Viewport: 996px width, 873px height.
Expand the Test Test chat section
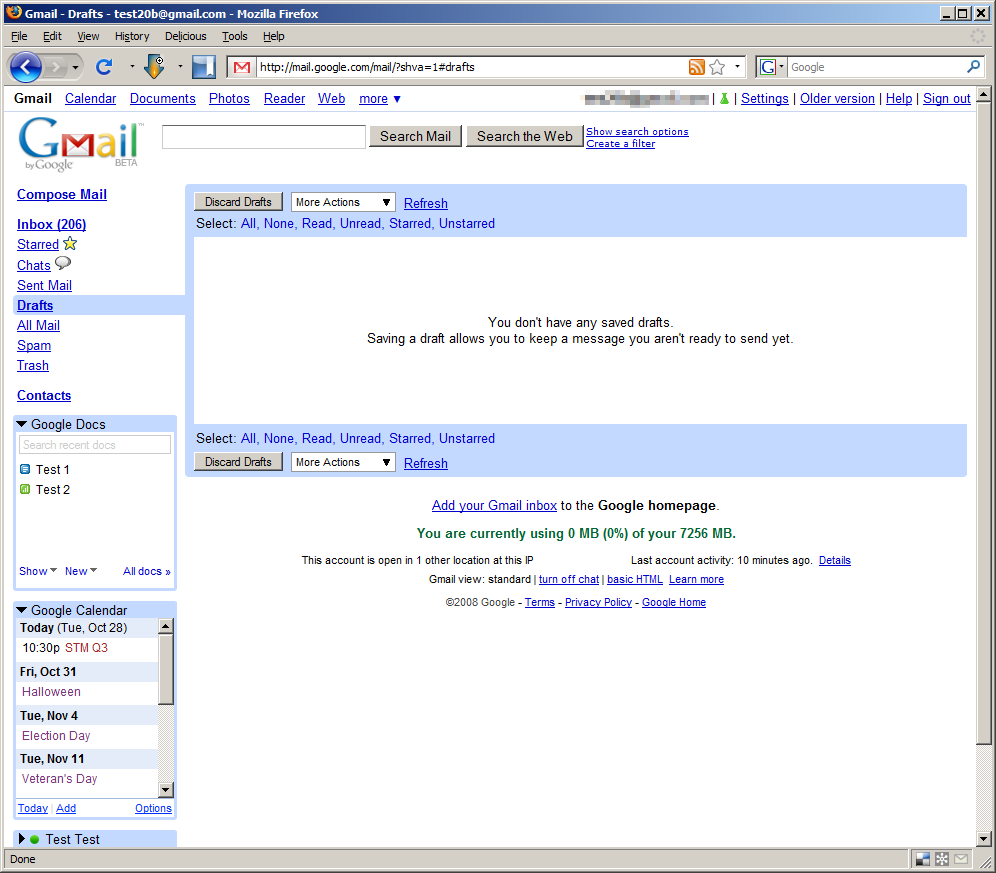coord(22,839)
